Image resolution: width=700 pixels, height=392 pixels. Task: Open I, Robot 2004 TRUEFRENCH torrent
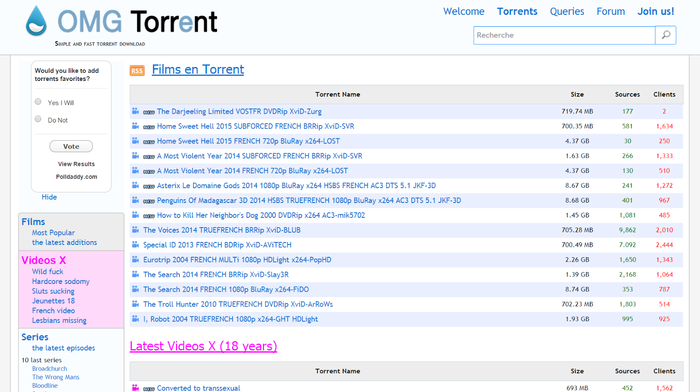pyautogui.click(x=230, y=319)
